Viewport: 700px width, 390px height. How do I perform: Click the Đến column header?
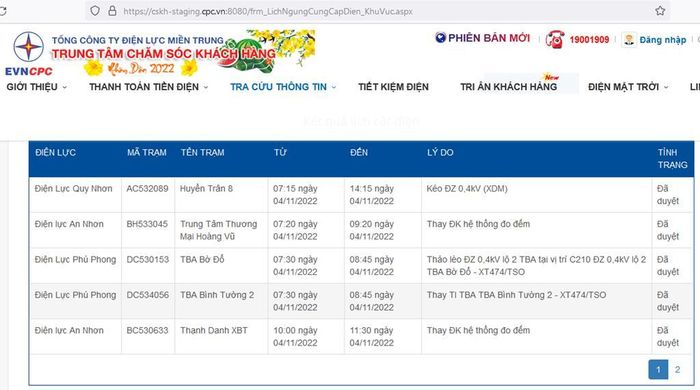coord(358,153)
